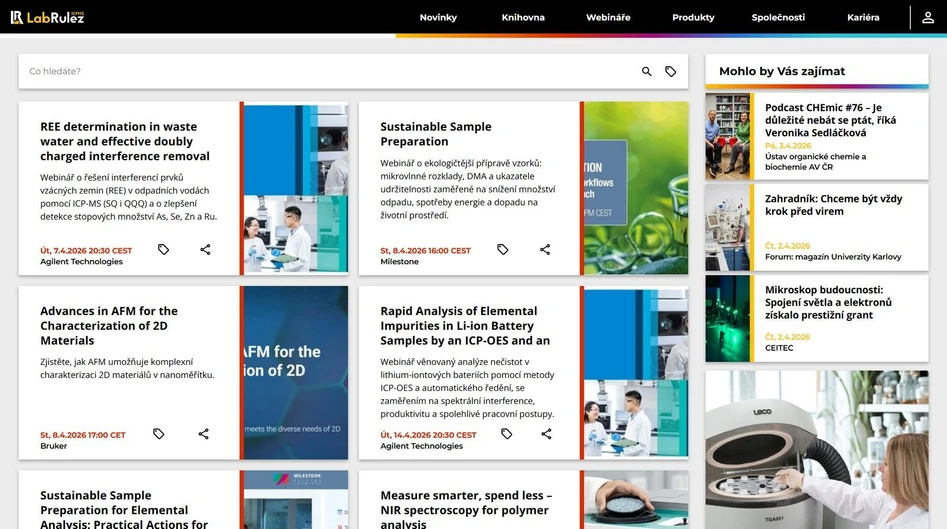This screenshot has height=529, width=947.
Task: Click tag icon on REE determination webinar
Action: tap(164, 249)
